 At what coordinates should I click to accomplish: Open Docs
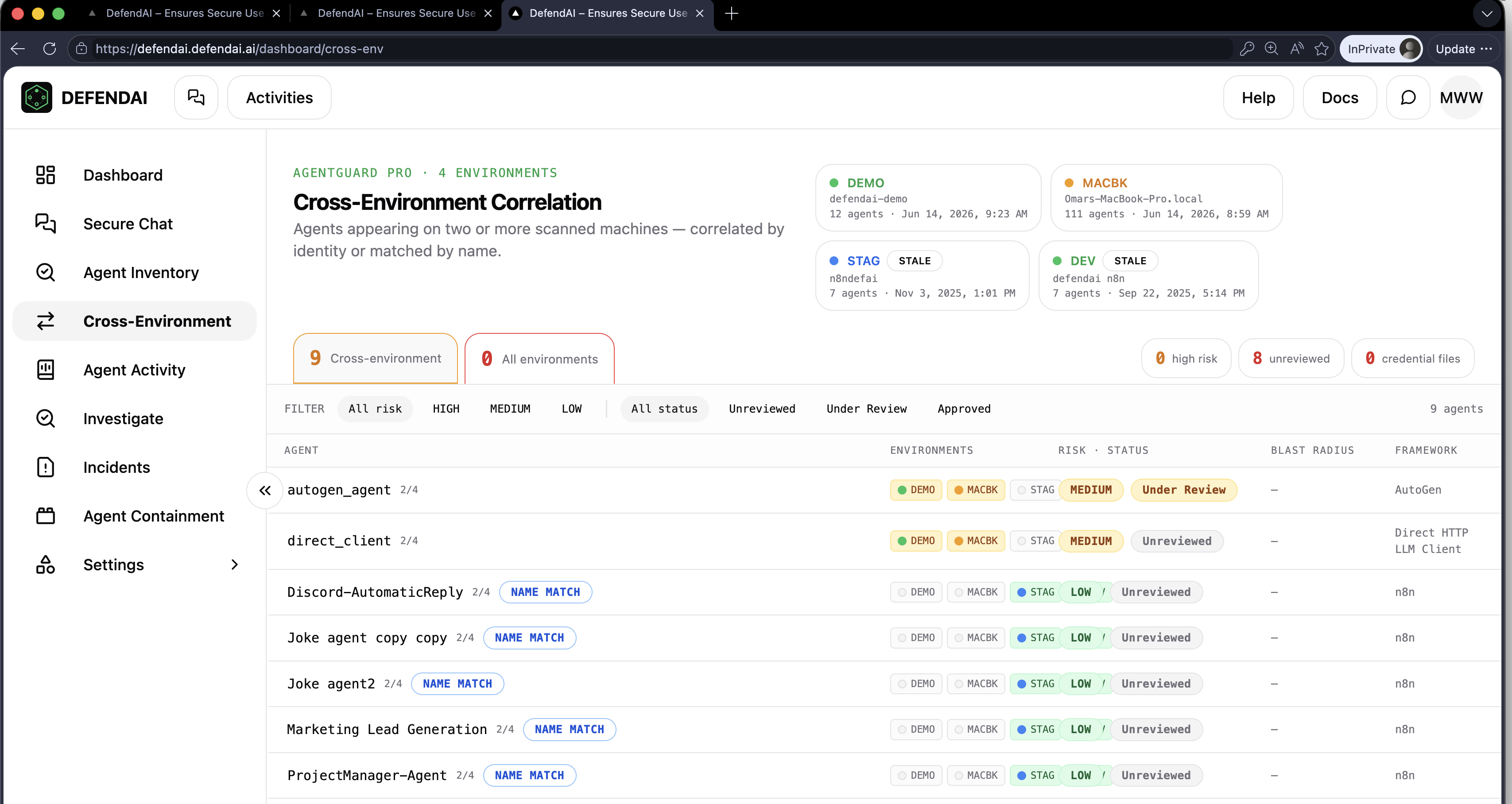1339,97
